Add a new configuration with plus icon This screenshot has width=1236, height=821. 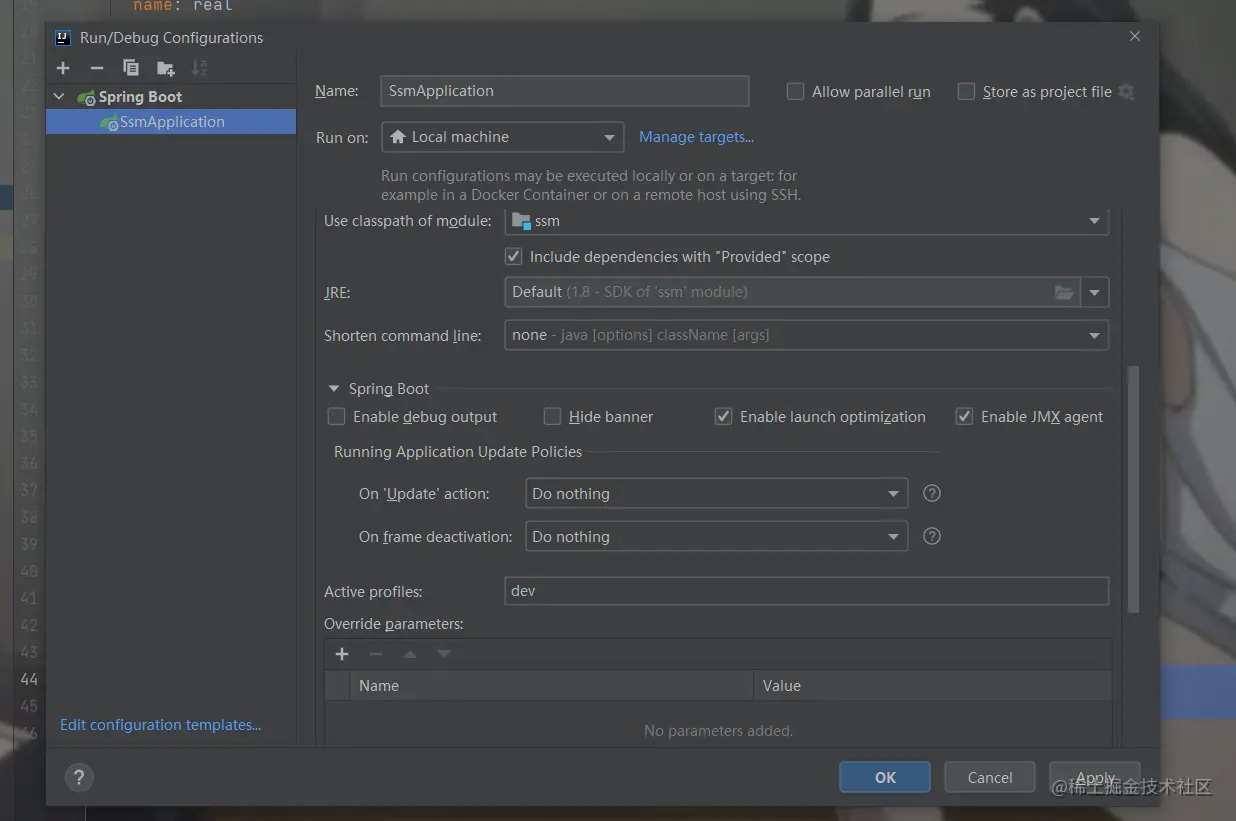[x=63, y=68]
